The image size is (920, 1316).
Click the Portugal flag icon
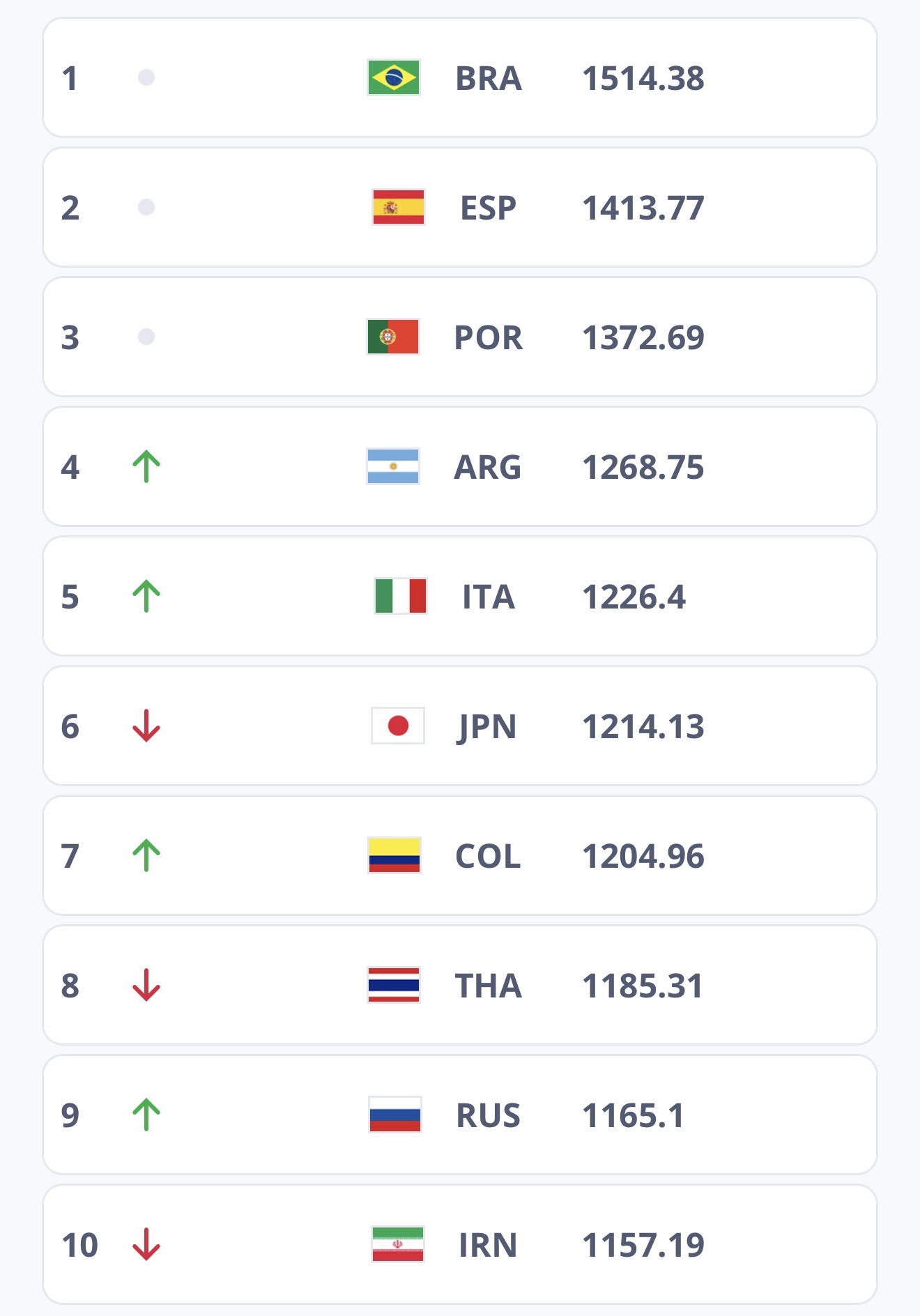(x=393, y=337)
